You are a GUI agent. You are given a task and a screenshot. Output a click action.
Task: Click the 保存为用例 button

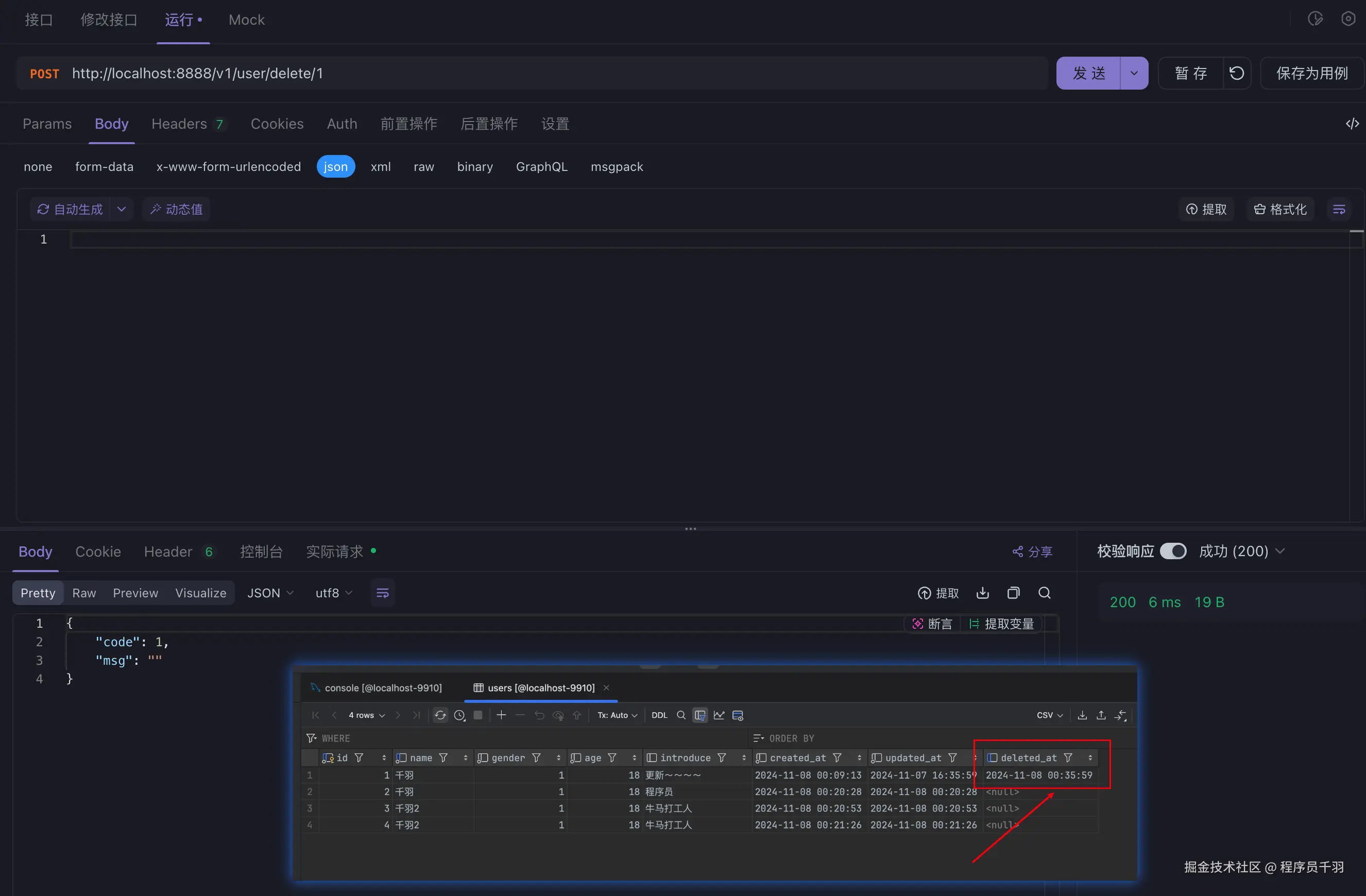[x=1311, y=73]
